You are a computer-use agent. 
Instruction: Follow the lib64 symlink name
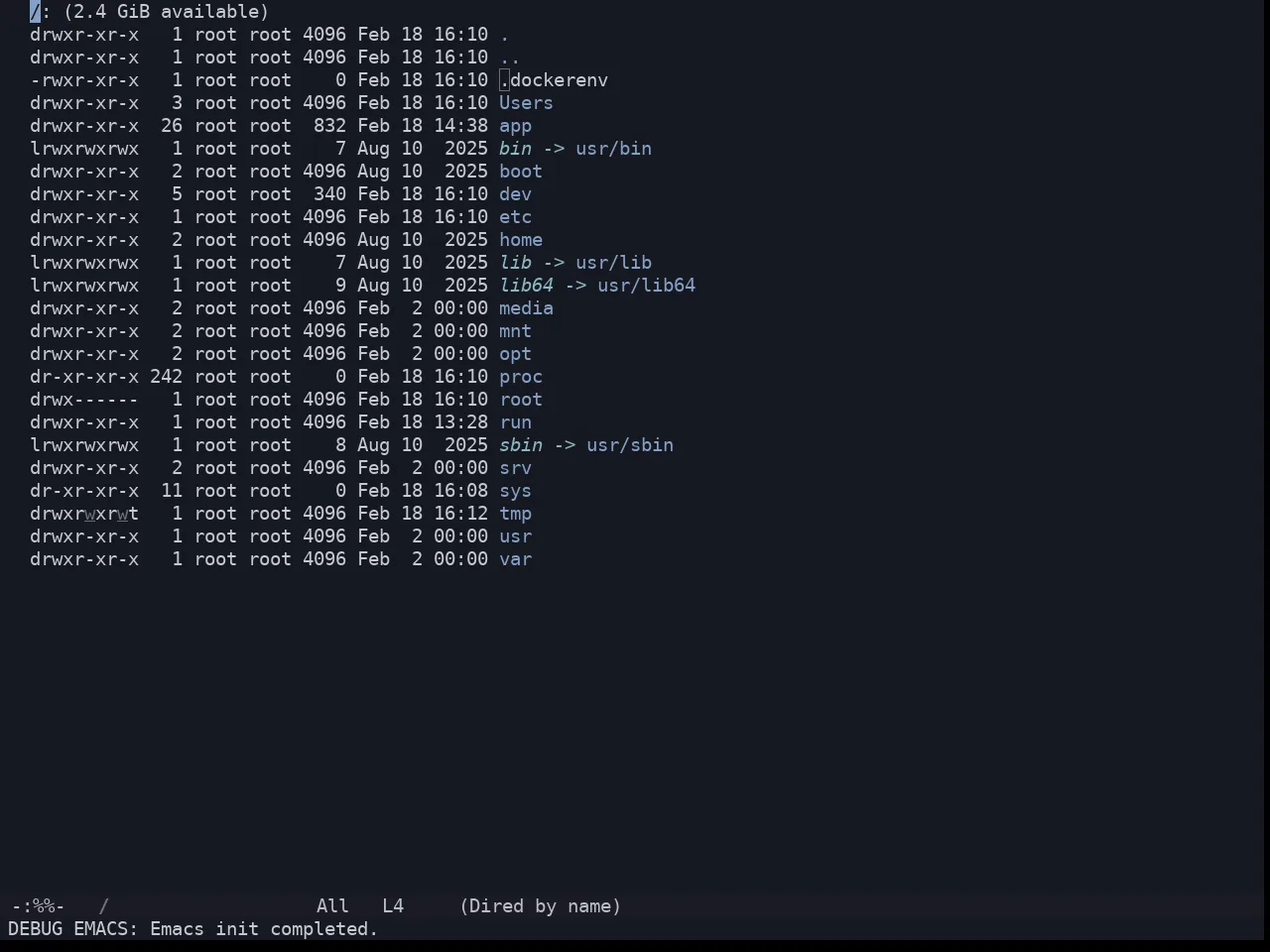(526, 286)
